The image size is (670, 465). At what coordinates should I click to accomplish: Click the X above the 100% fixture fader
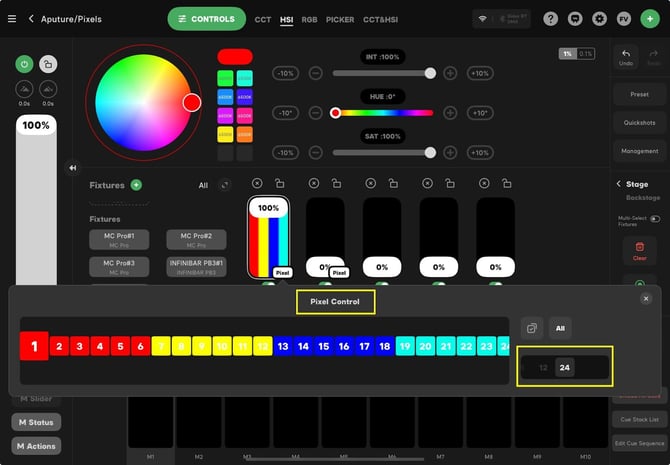click(x=257, y=183)
